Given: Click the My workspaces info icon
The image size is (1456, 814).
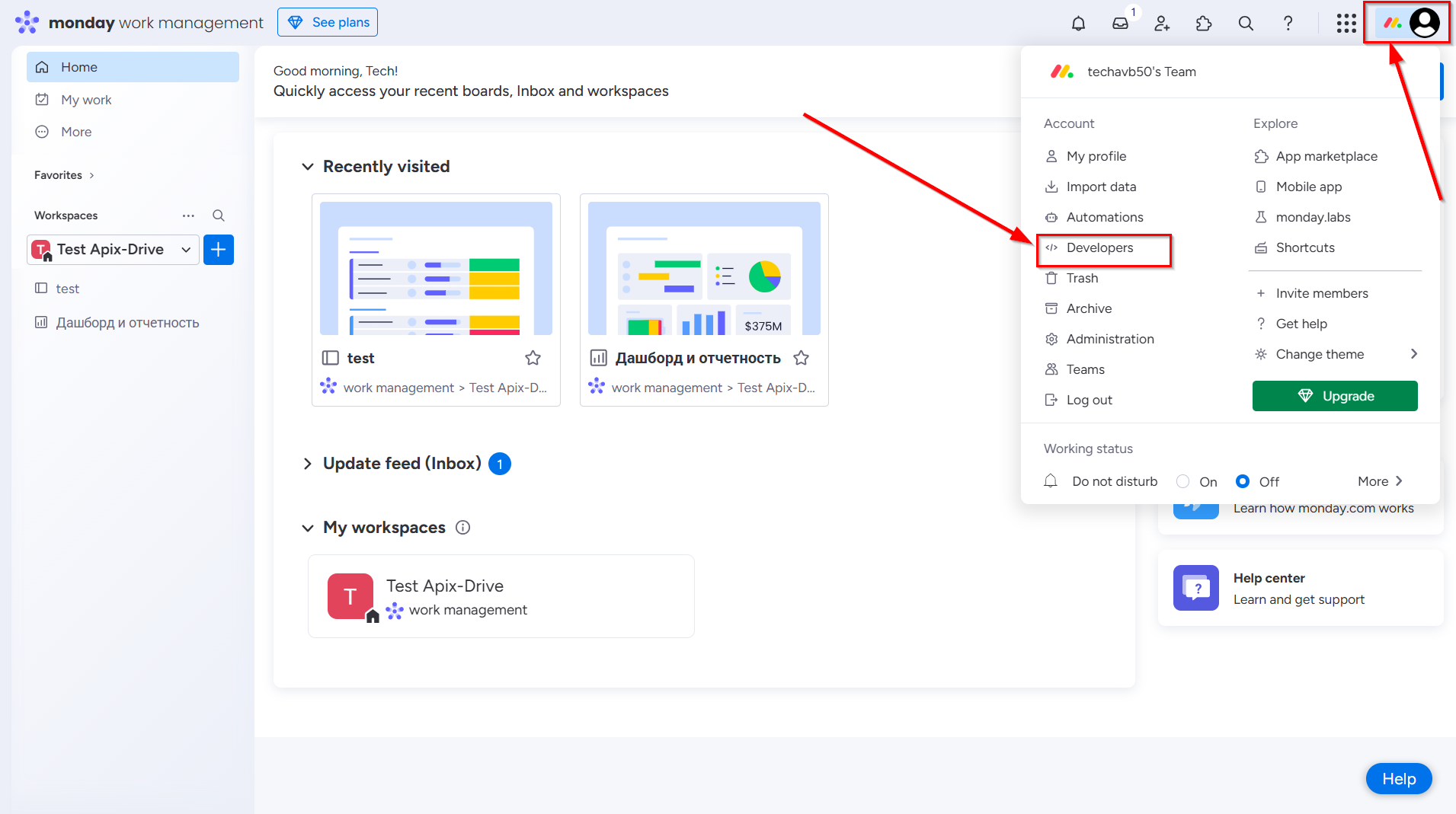Looking at the screenshot, I should [462, 527].
